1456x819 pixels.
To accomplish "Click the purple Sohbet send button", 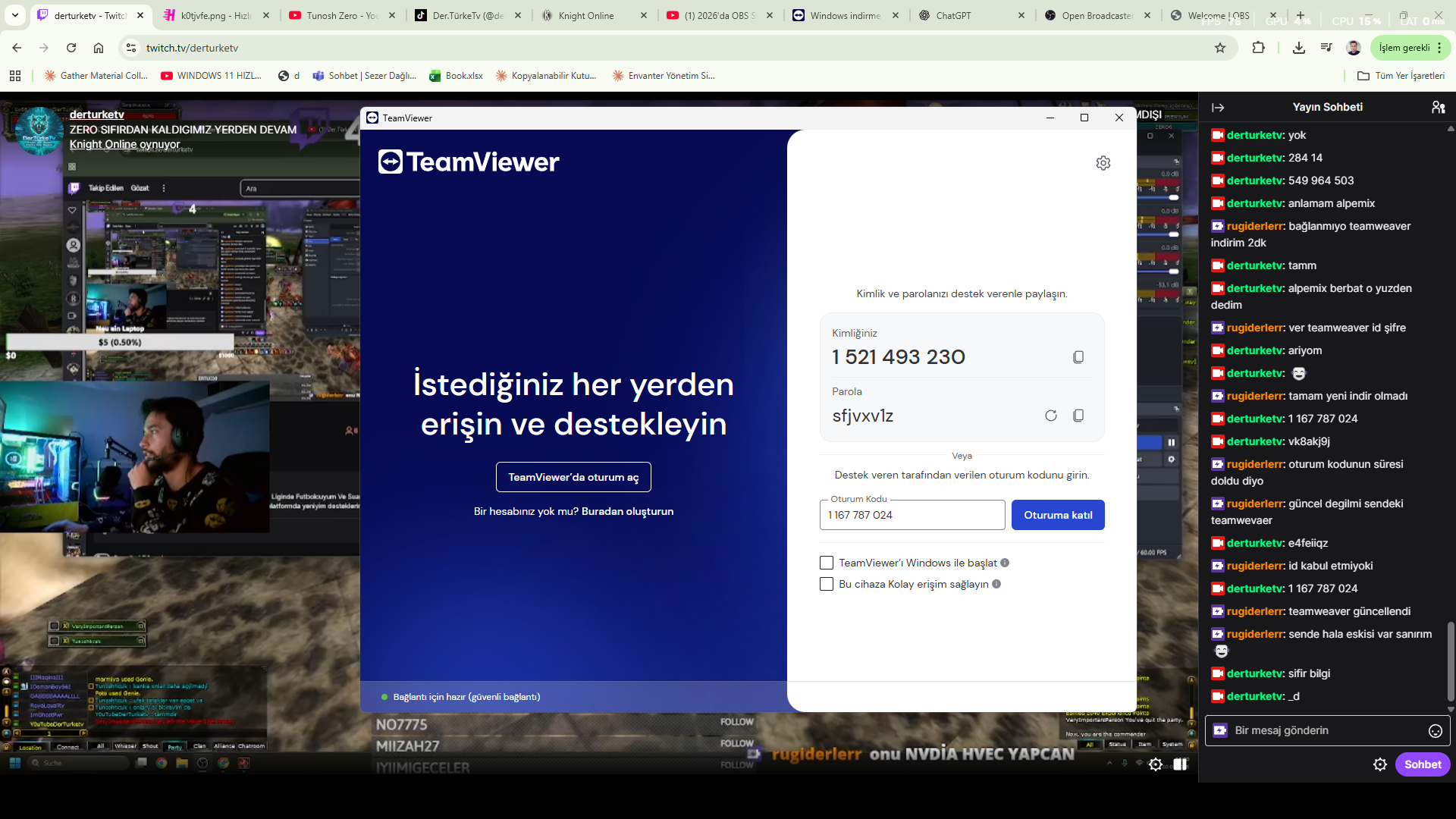I will pyautogui.click(x=1423, y=764).
